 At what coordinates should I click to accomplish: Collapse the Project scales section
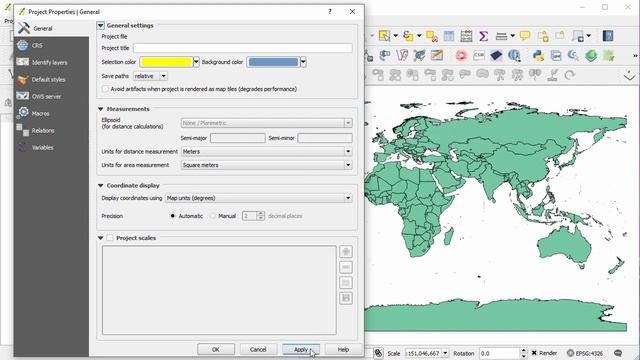(x=100, y=238)
